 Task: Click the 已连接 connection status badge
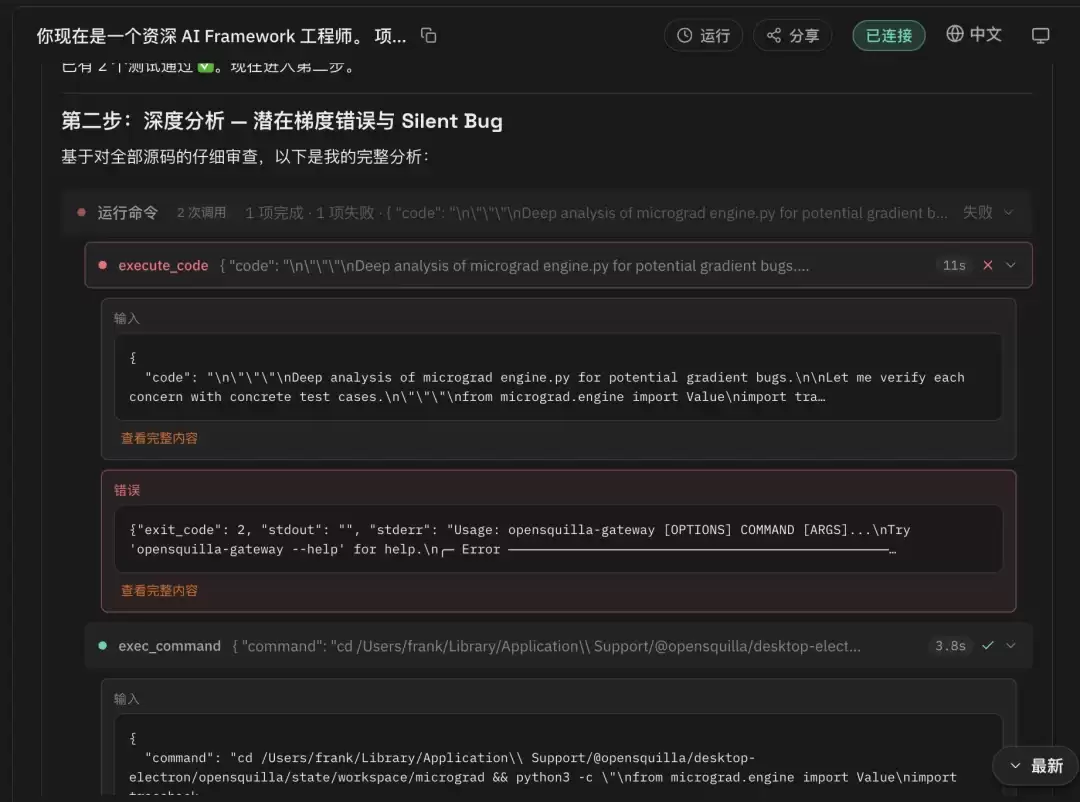889,35
